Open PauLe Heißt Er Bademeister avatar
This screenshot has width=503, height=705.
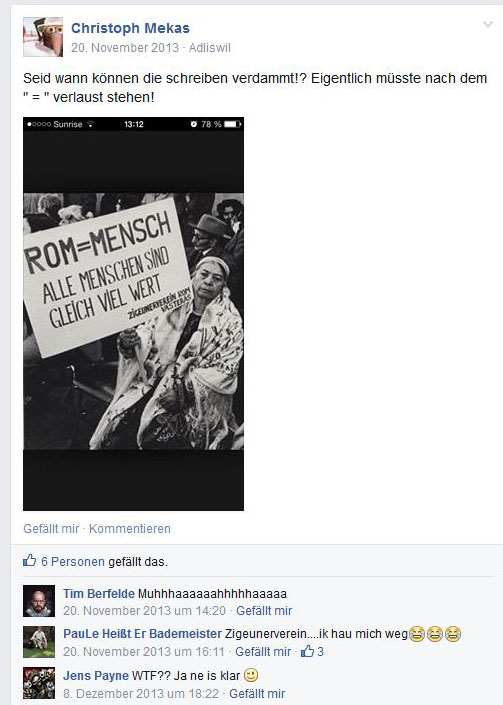coord(39,642)
